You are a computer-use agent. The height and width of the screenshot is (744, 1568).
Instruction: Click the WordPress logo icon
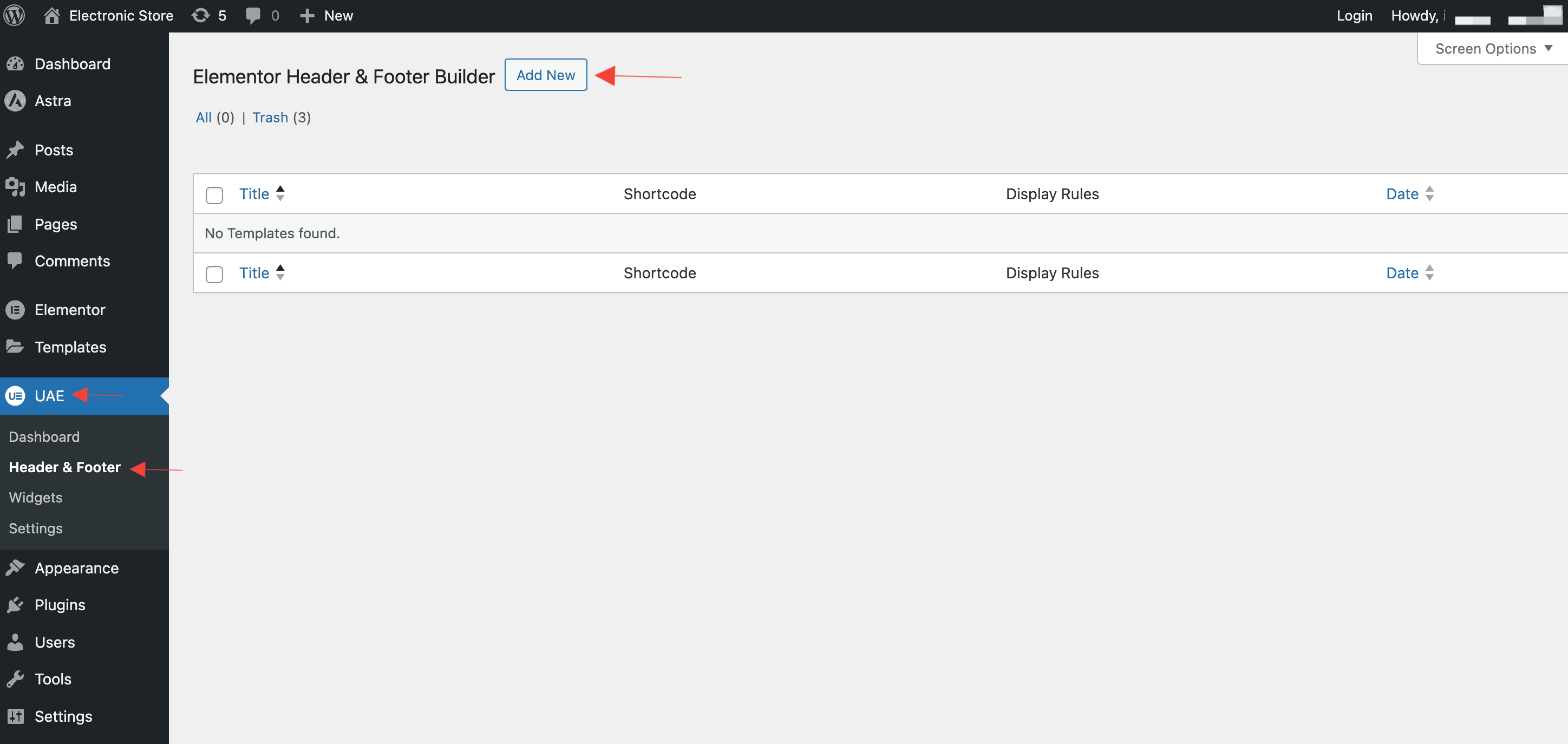click(15, 15)
